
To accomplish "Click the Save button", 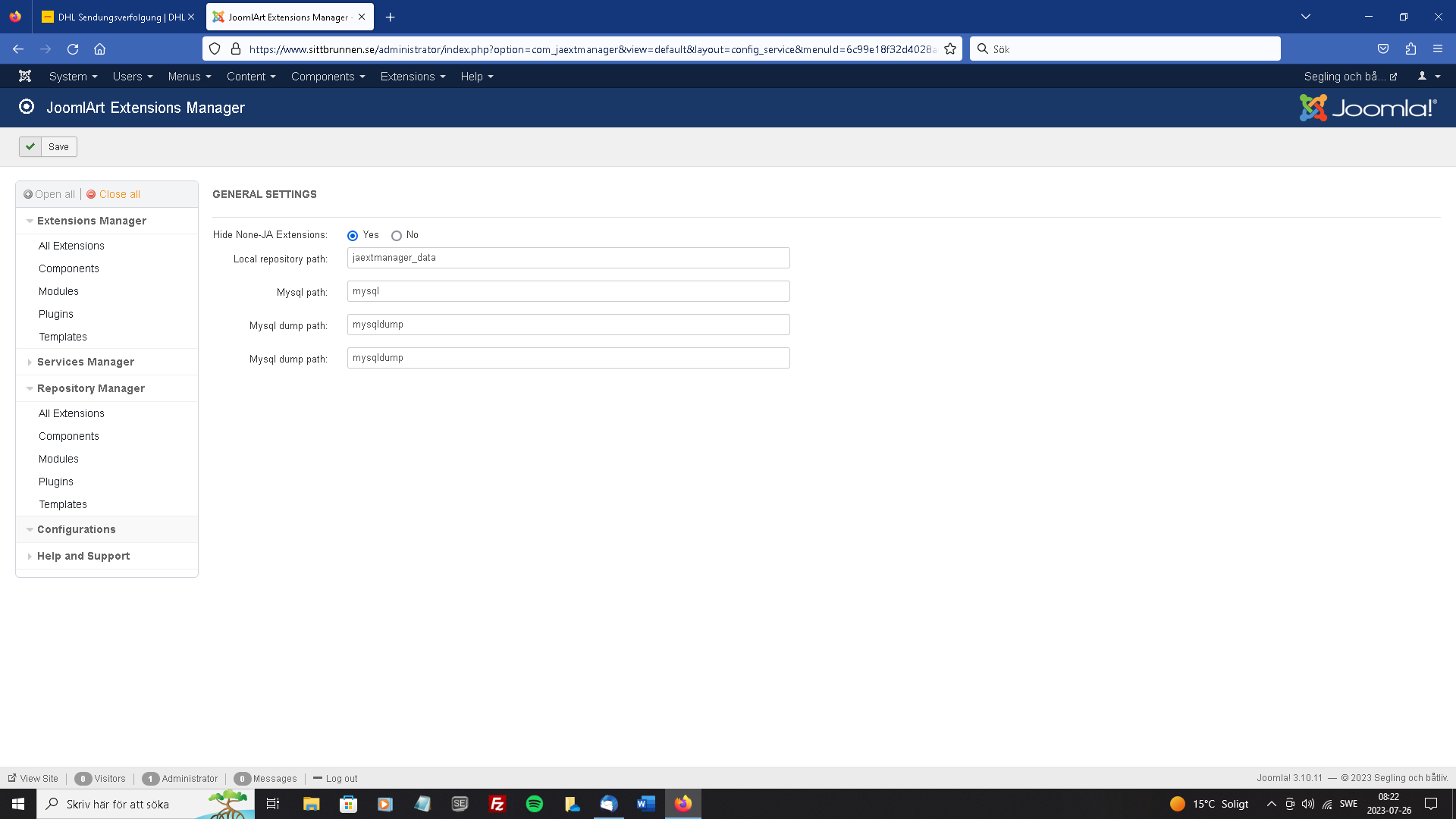I will 49,147.
